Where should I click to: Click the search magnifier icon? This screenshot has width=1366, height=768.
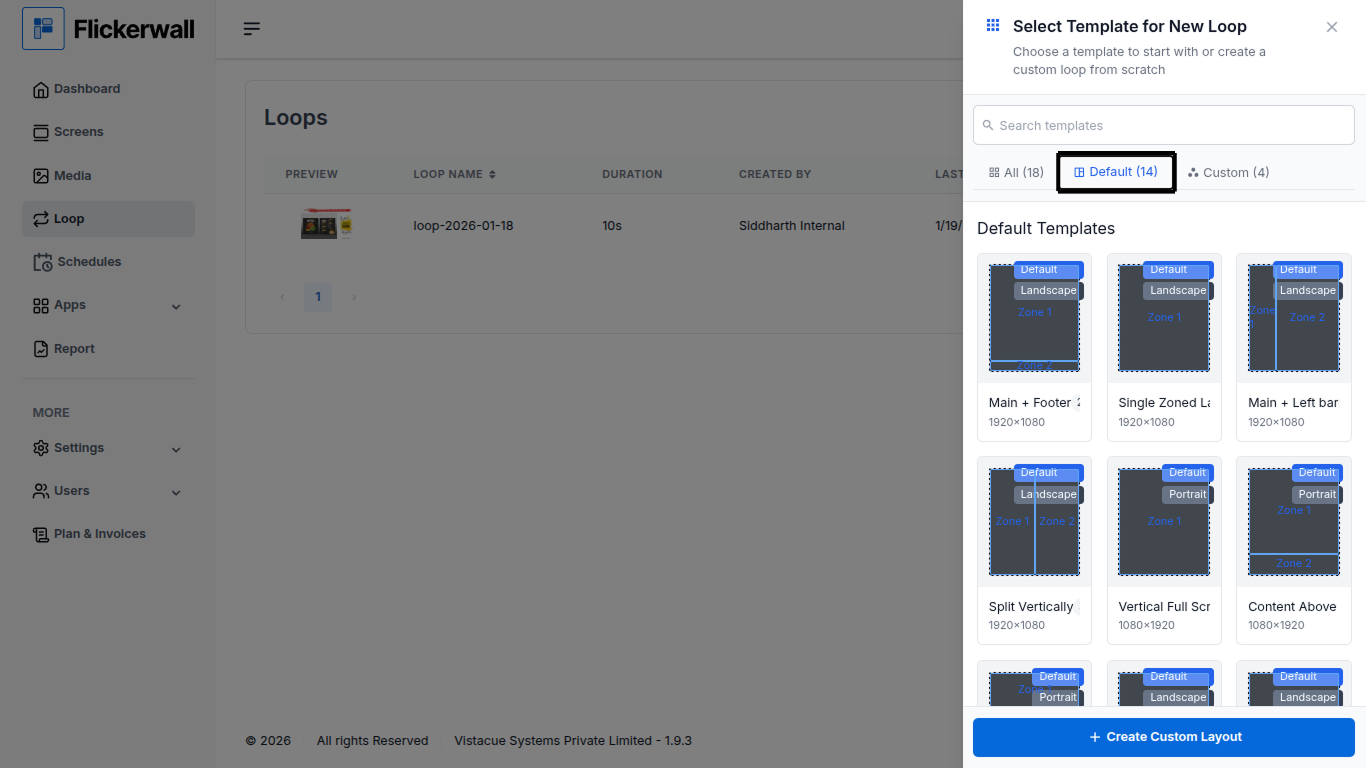988,126
